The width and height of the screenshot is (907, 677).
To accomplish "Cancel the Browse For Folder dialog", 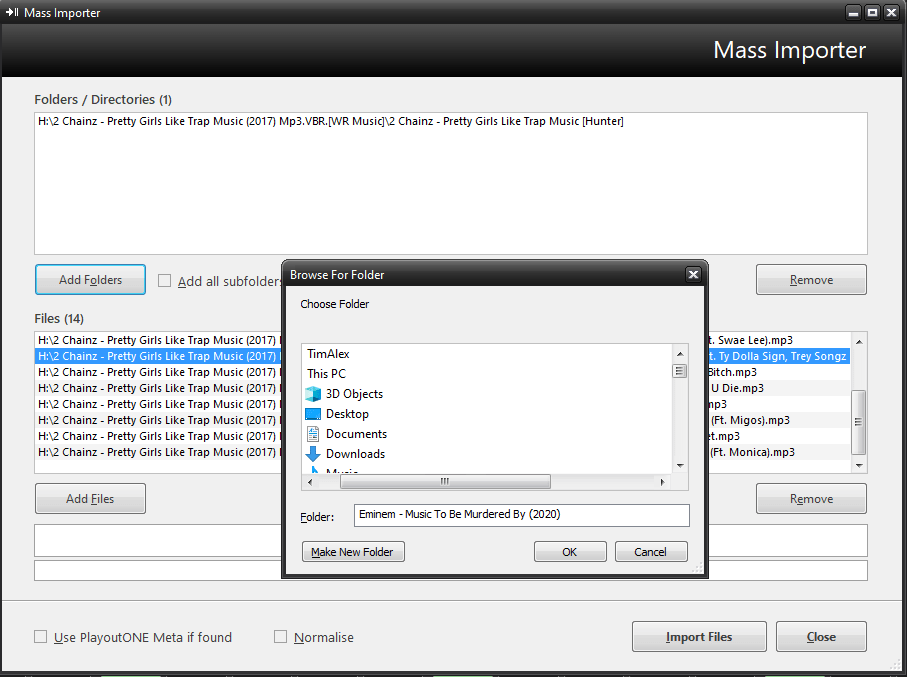I will [x=651, y=551].
